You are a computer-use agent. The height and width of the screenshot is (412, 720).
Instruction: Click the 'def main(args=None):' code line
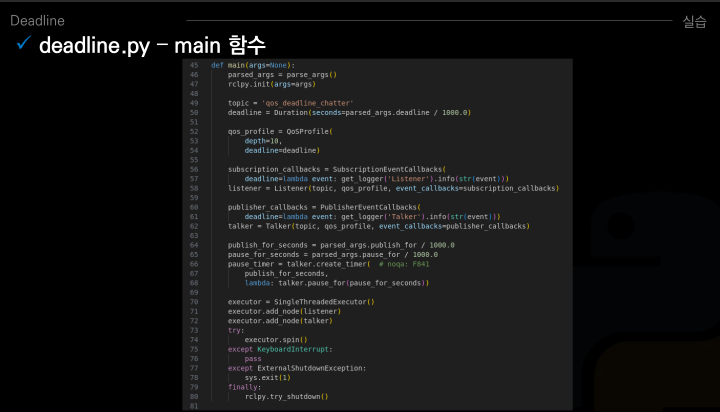253,65
